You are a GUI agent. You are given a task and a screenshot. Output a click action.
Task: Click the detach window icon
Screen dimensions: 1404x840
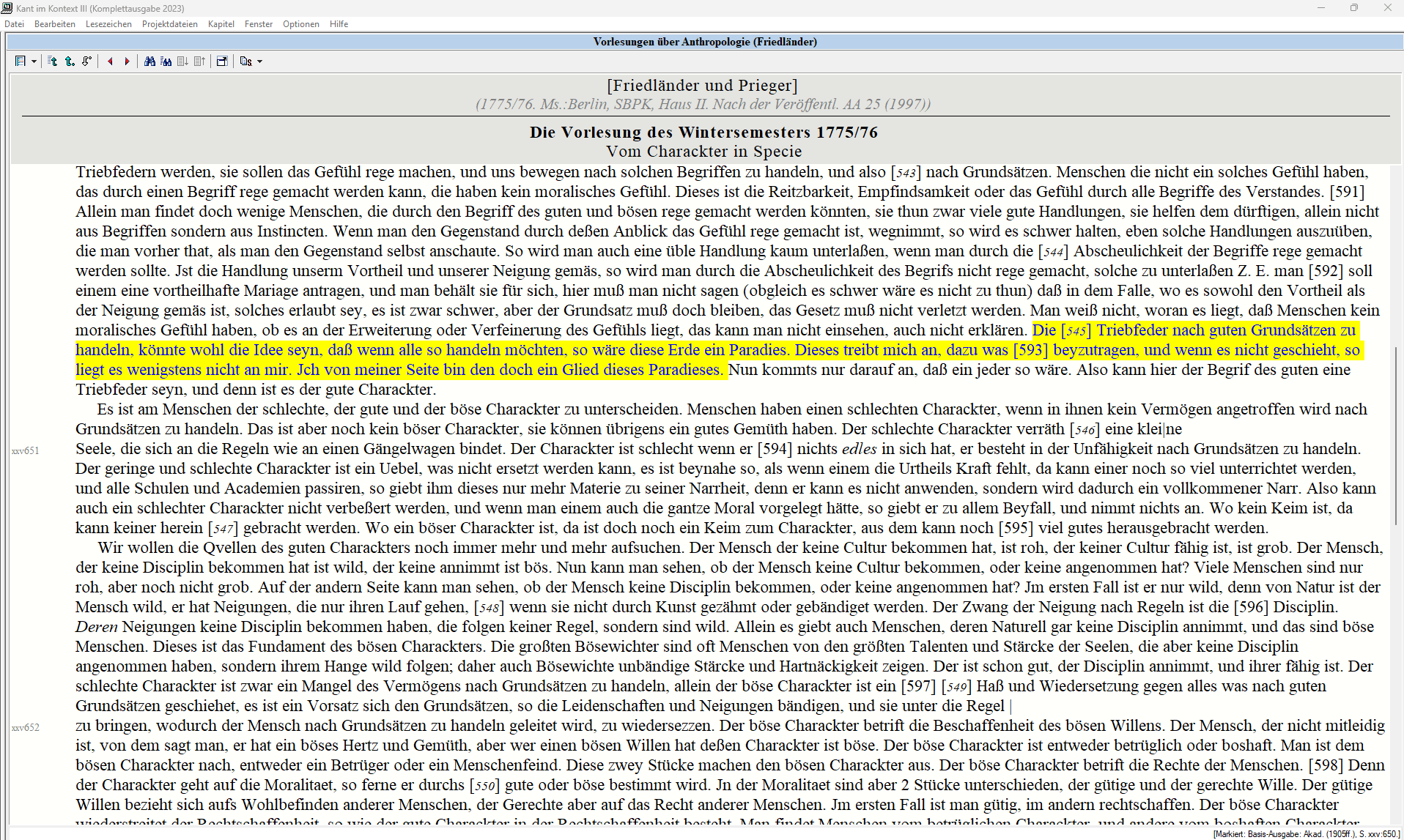point(222,62)
